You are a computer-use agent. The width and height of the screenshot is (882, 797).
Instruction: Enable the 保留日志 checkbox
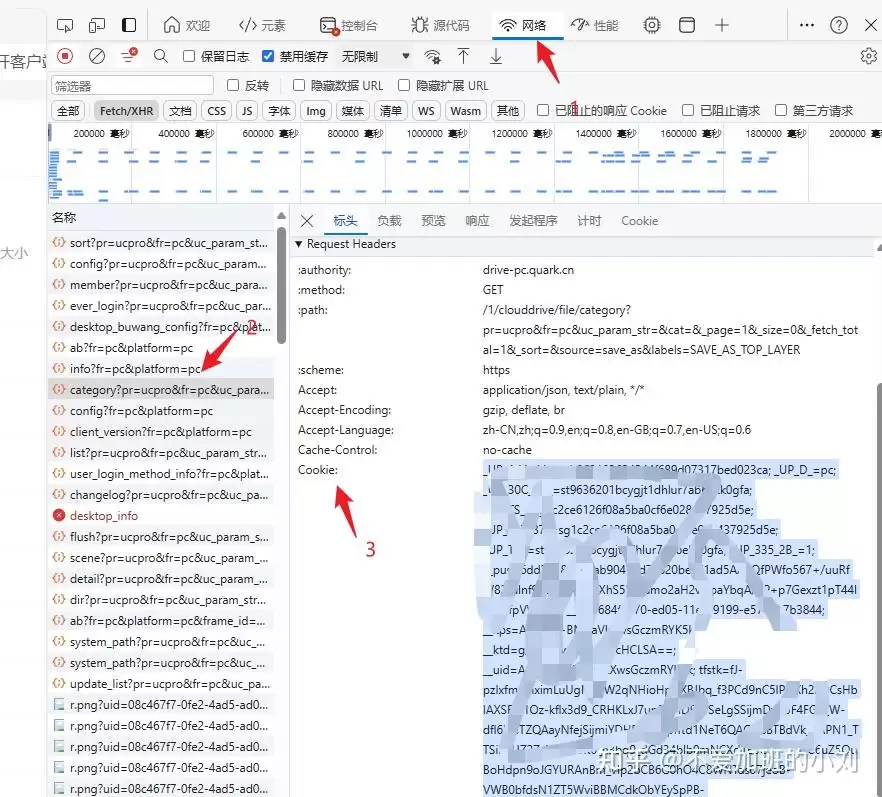coord(190,57)
